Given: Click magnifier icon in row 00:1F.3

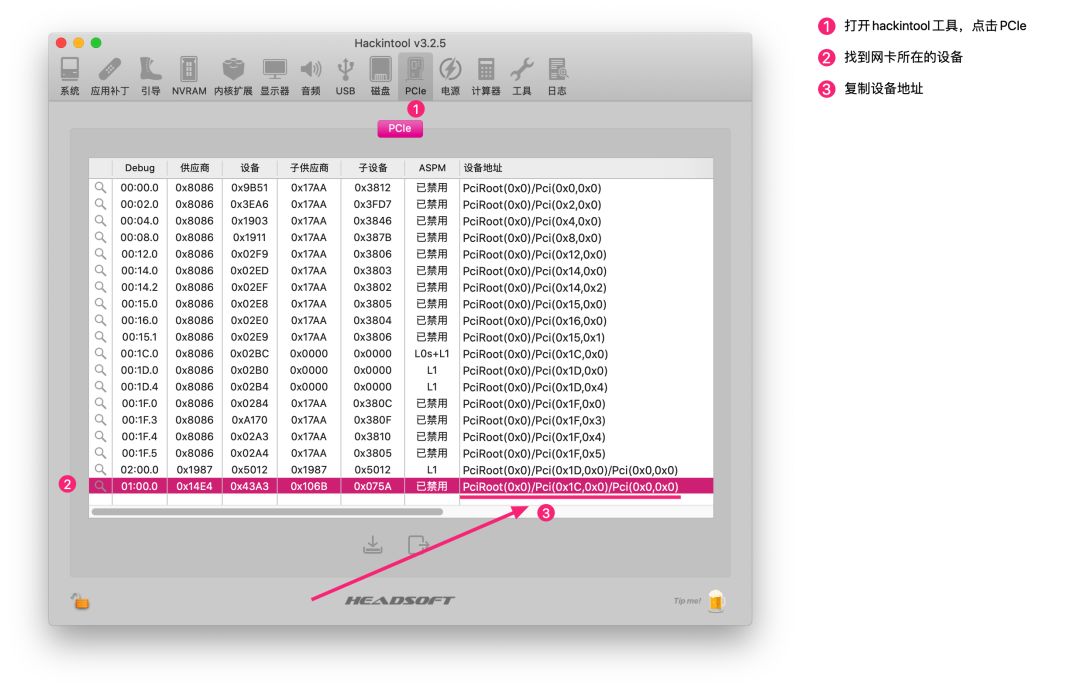Looking at the screenshot, I should (x=101, y=419).
